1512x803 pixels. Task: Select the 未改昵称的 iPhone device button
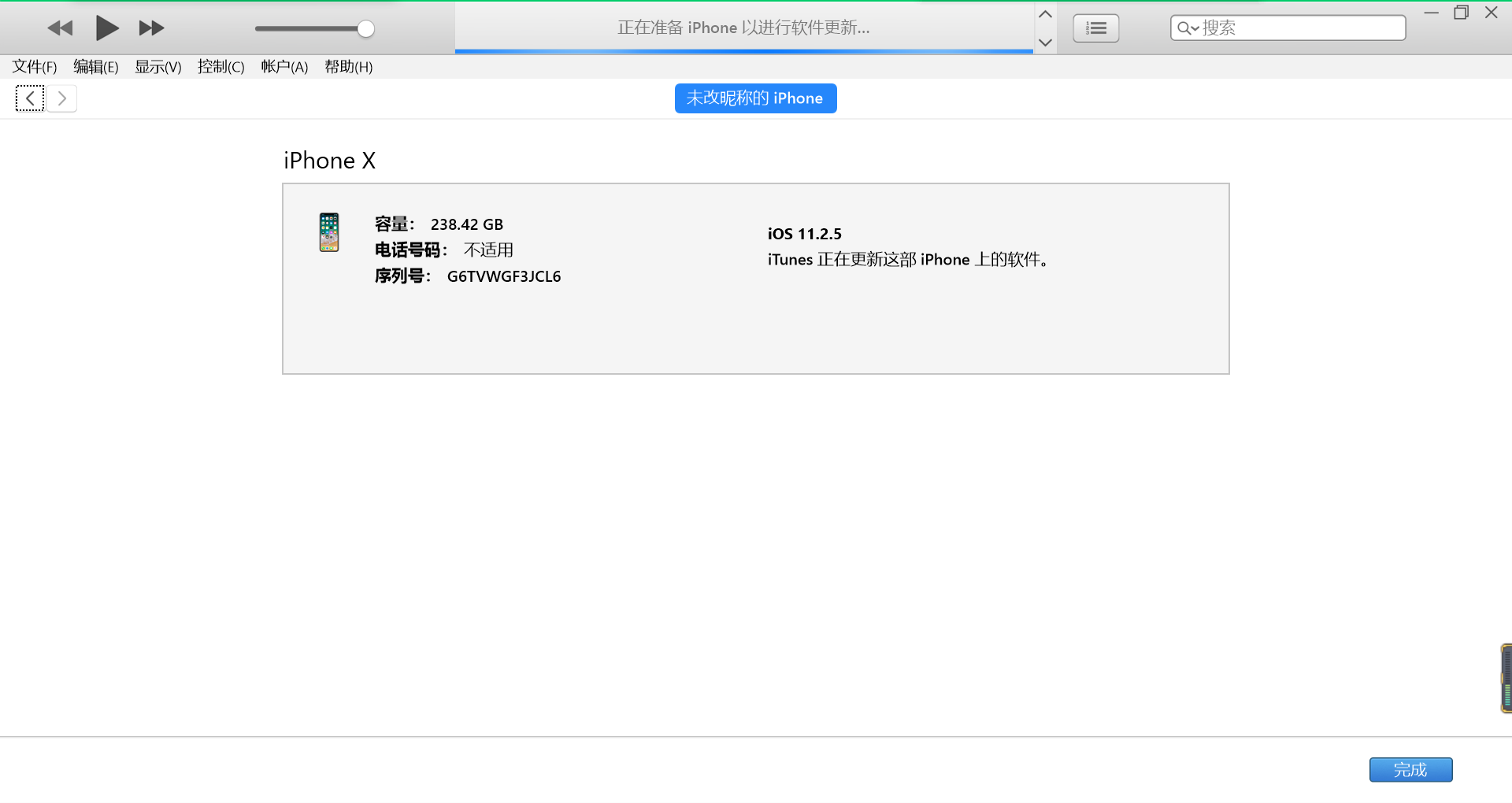click(755, 98)
